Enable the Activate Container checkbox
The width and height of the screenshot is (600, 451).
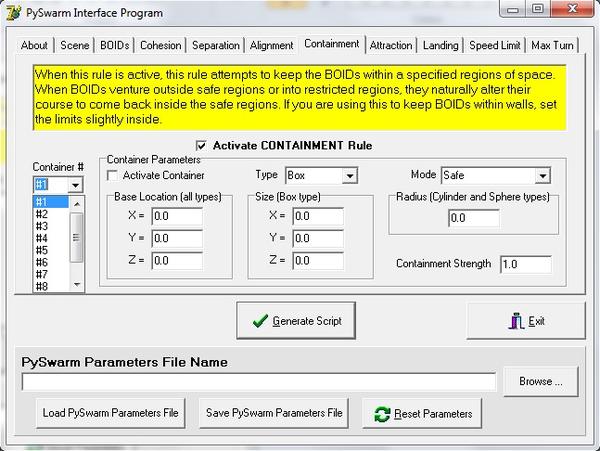[x=112, y=176]
